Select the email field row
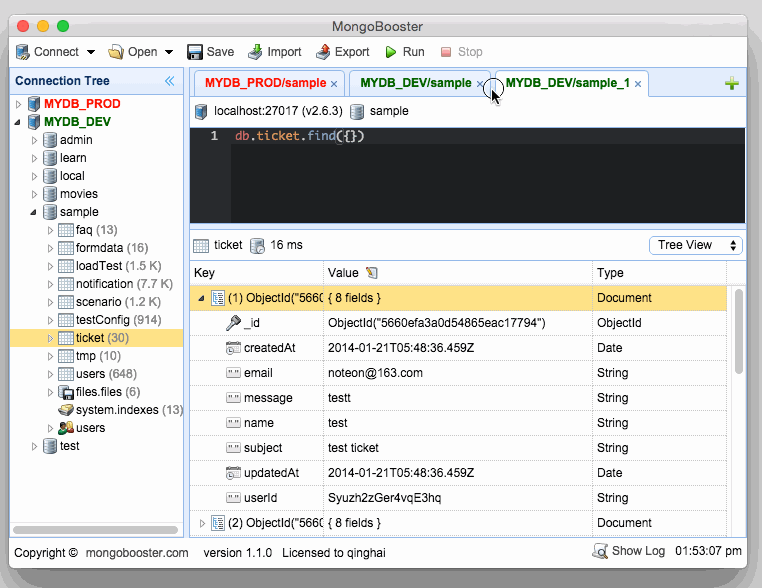762x588 pixels. (x=458, y=373)
